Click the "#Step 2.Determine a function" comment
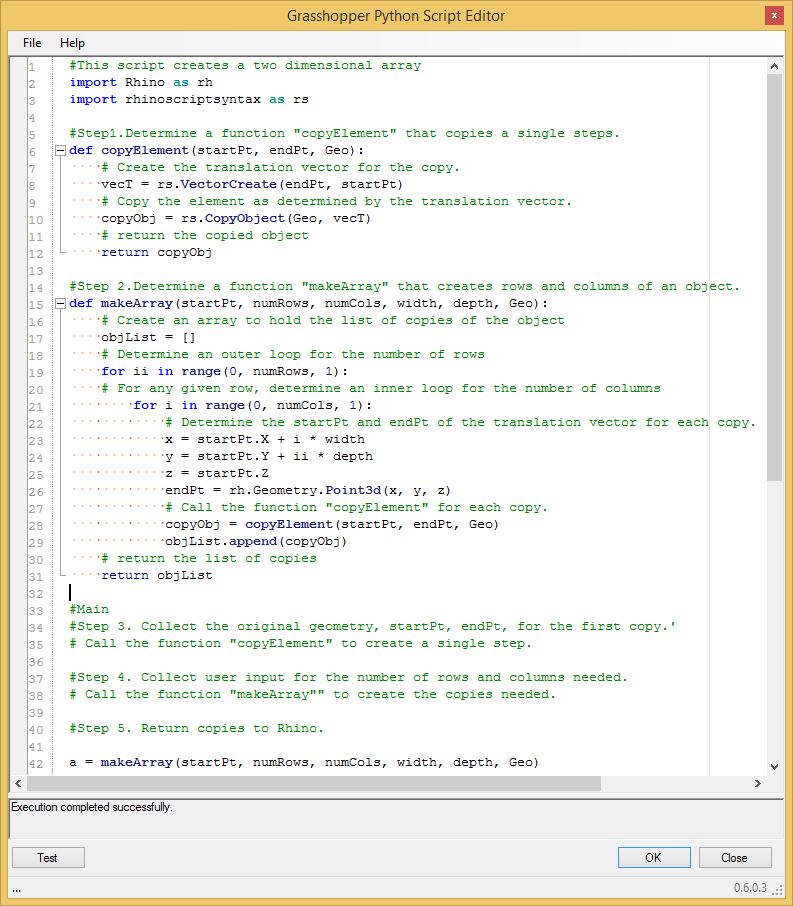 pos(405,287)
